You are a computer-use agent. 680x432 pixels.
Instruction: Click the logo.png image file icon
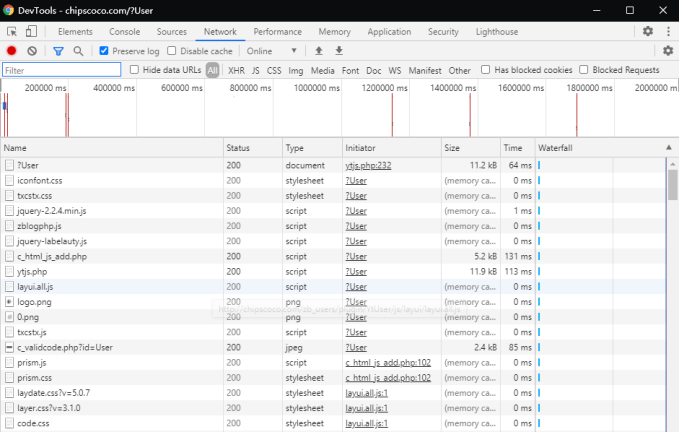coord(9,302)
